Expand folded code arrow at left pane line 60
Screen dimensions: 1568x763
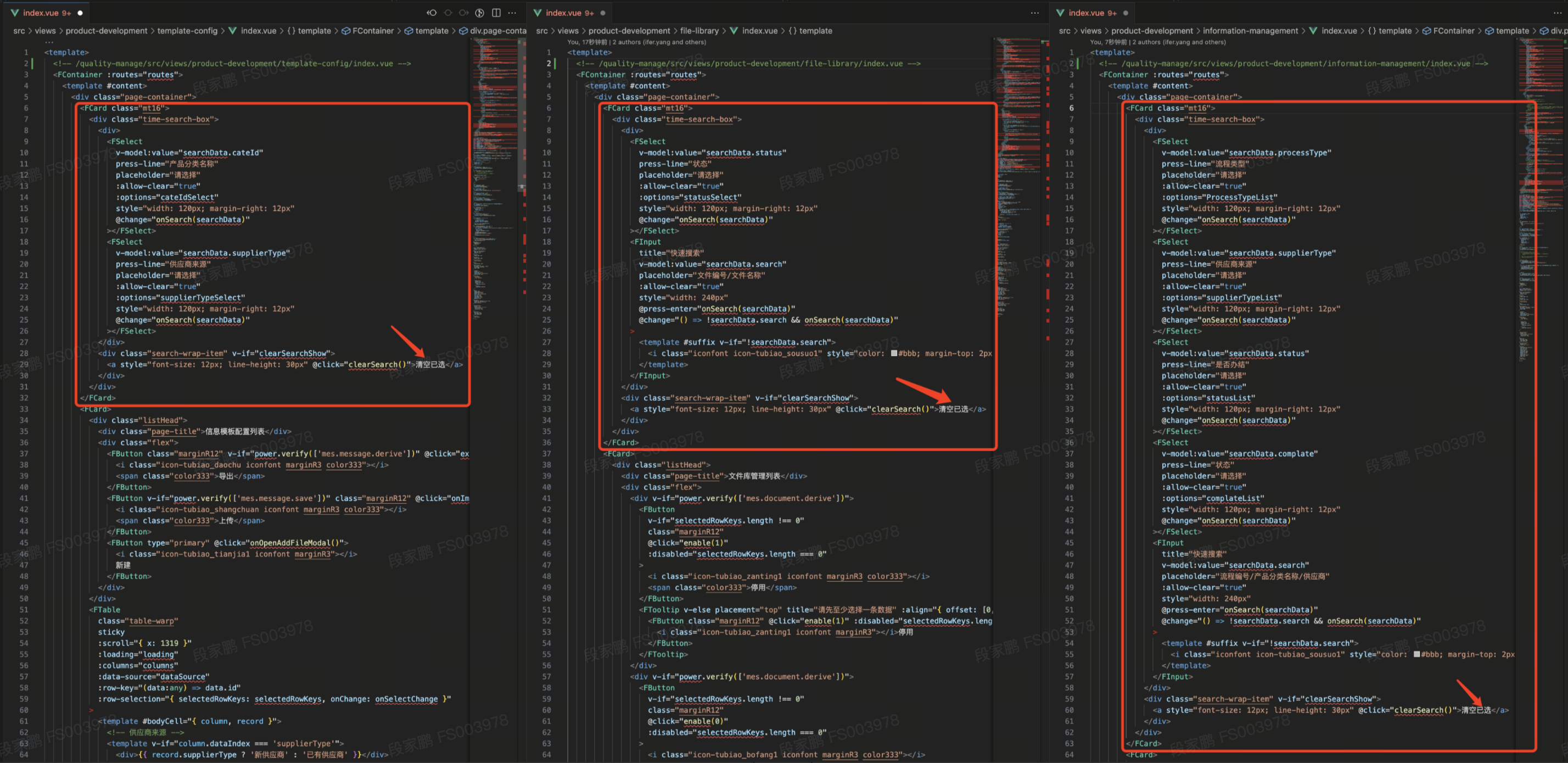(91, 710)
